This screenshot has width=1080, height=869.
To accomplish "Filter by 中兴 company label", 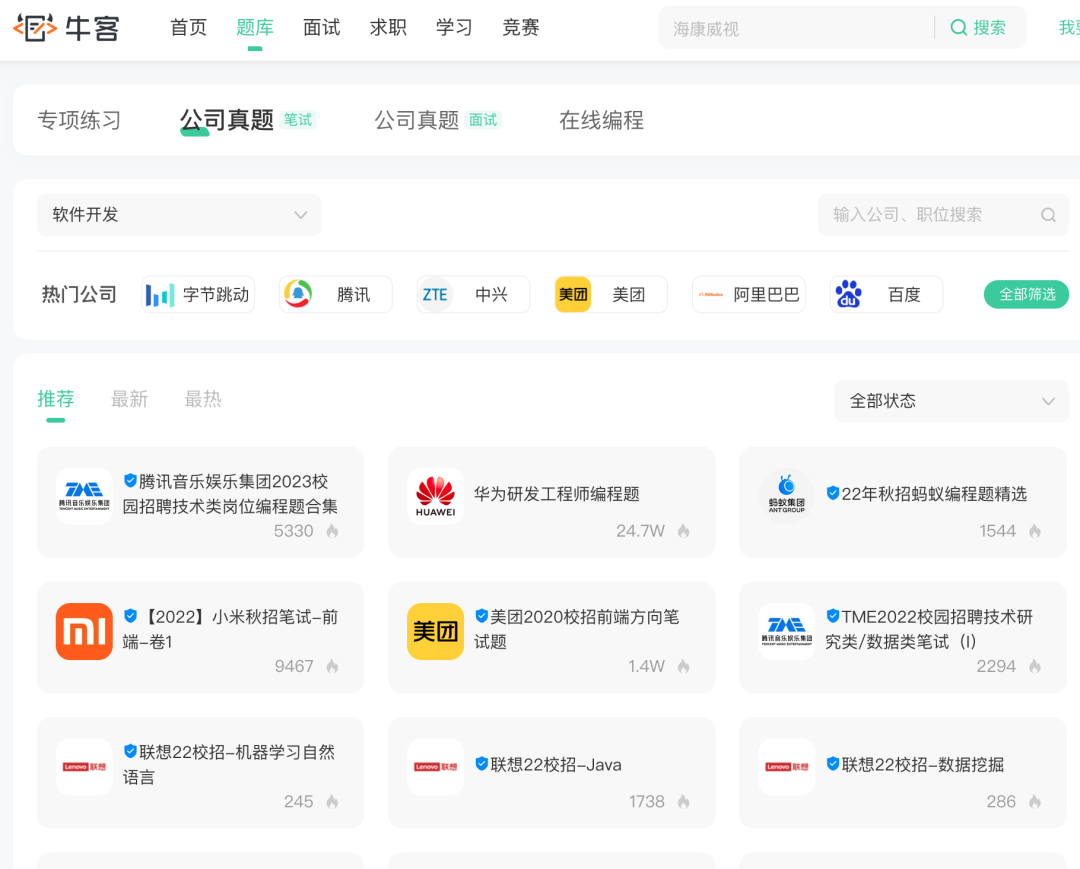I will point(491,295).
